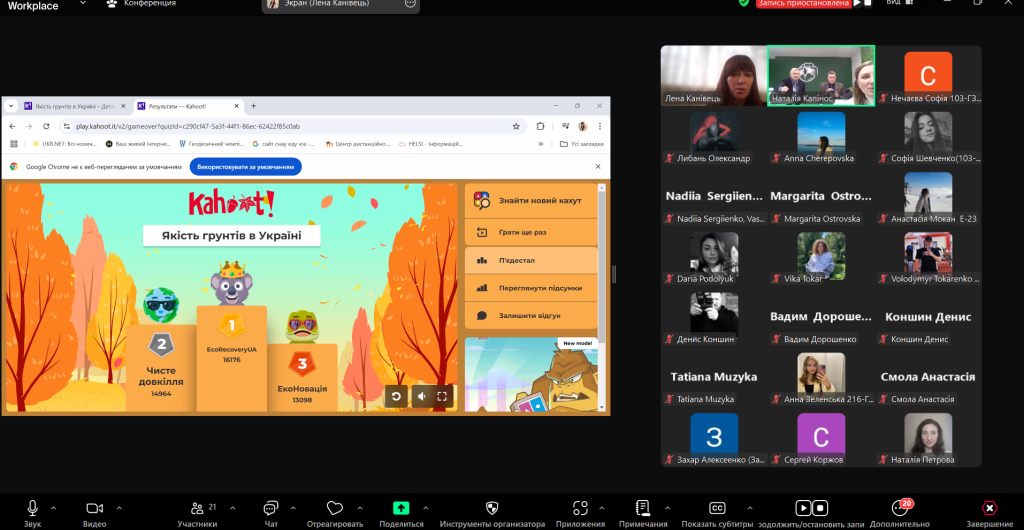Image resolution: width=1024 pixels, height=530 pixels.
Task: Select 'Переглянути підсумки' in Kahoot sidebar
Action: (x=531, y=287)
